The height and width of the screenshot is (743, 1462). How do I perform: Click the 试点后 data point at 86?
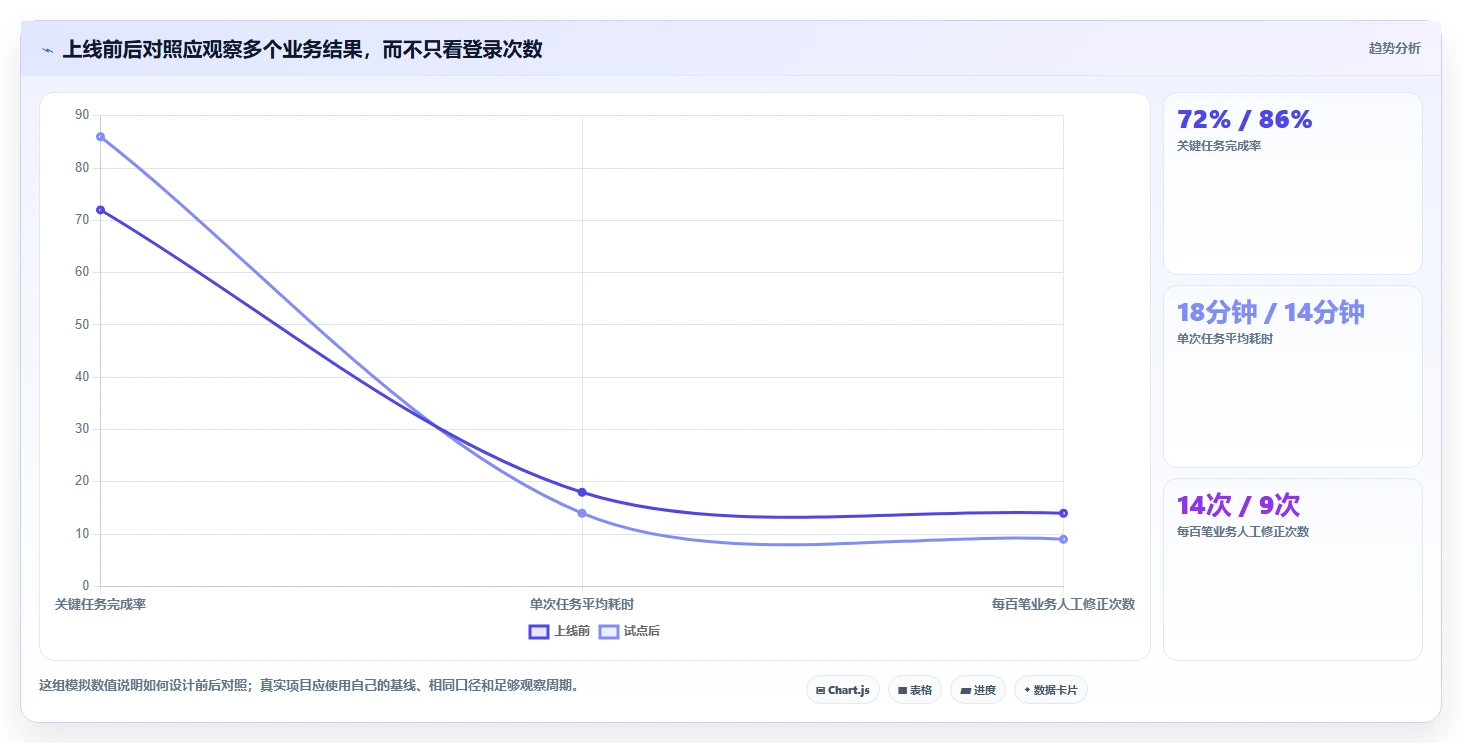(x=100, y=137)
